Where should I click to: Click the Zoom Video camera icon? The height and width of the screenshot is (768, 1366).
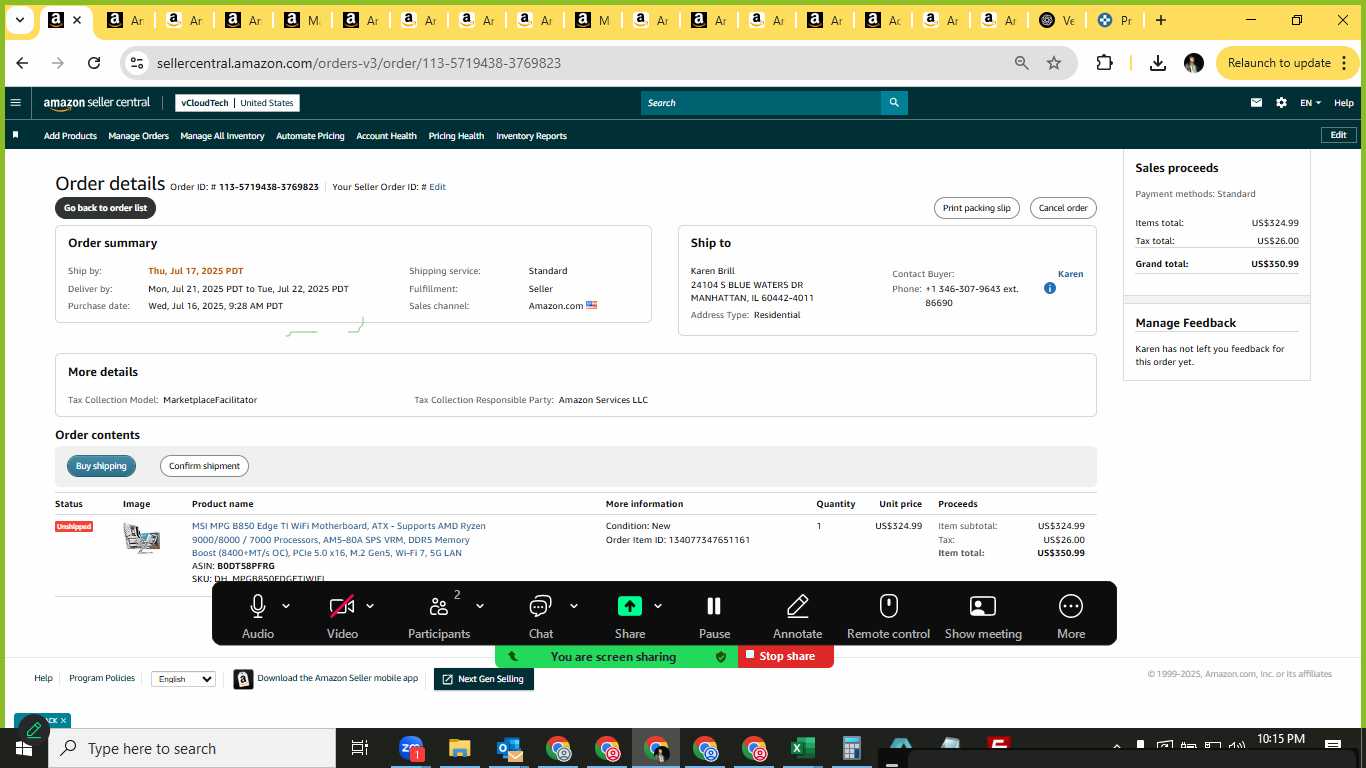tap(342, 606)
